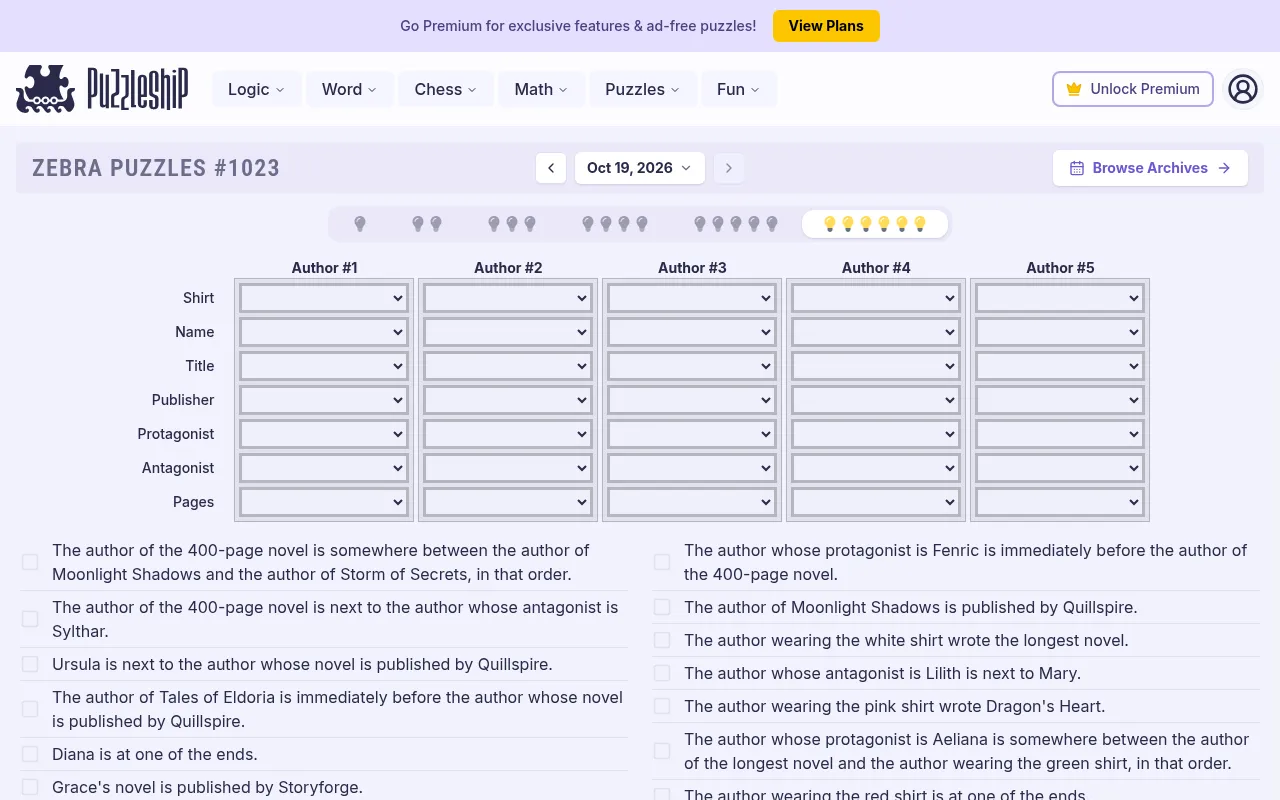
Task: Check the white shirt longest novel clue
Action: coord(662,640)
